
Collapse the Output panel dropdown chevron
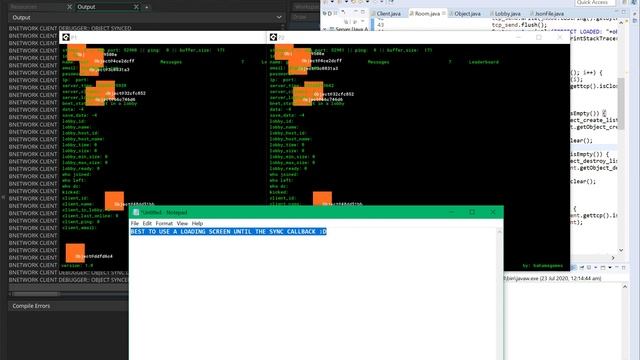pyautogui.click(x=279, y=18)
